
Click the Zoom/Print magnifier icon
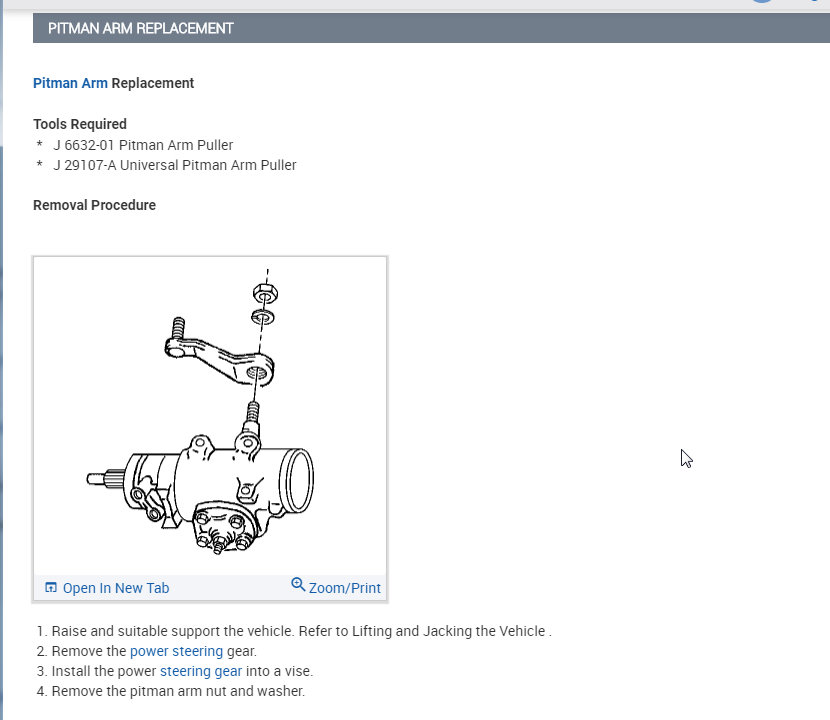pos(298,584)
